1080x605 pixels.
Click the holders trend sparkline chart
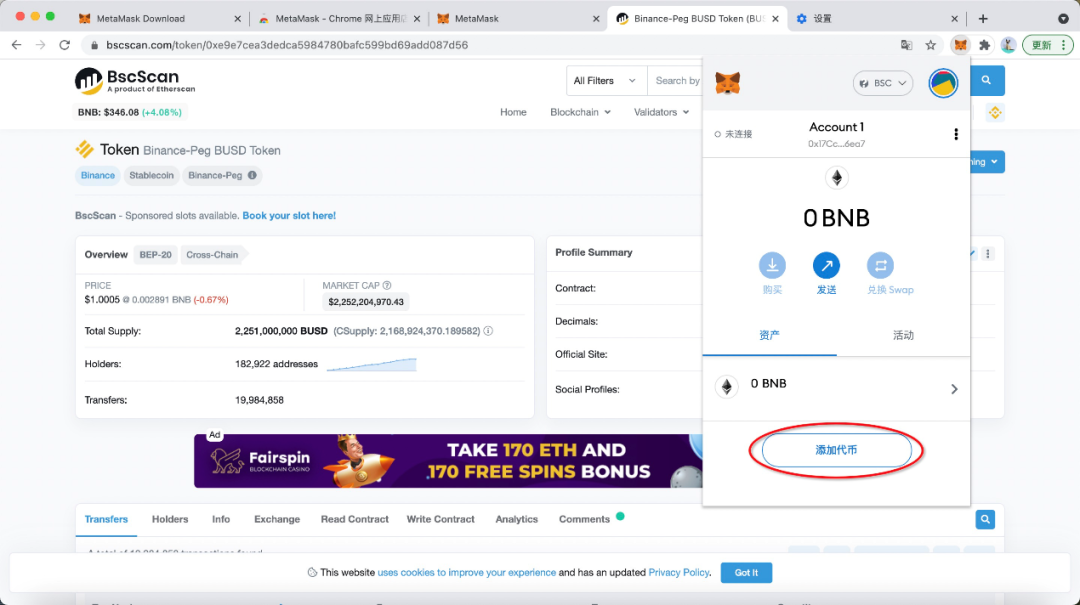(371, 364)
